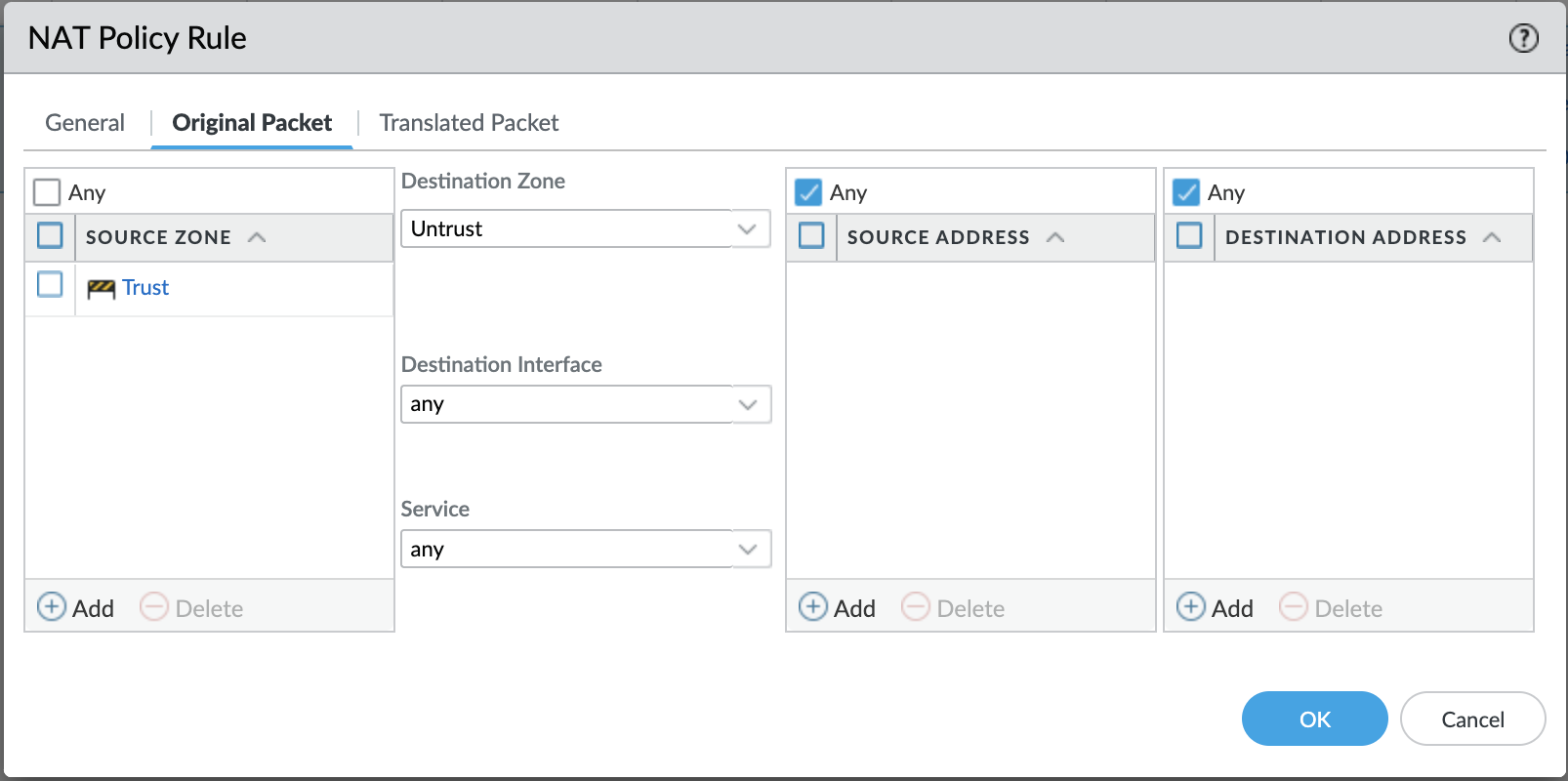
Task: Click the Trust zone icon
Action: (x=101, y=288)
